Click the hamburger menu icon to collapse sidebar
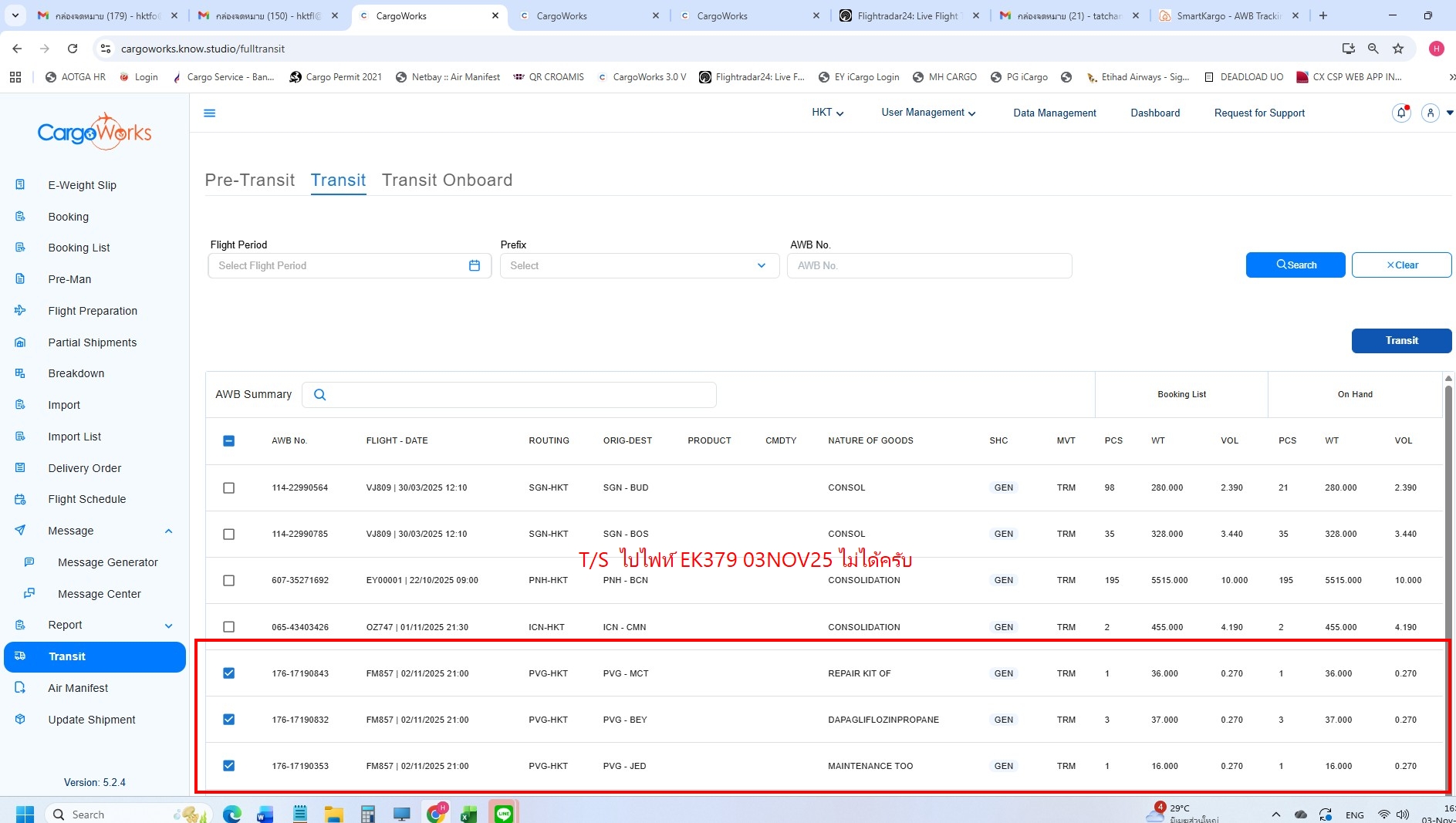The height and width of the screenshot is (823, 1456). pyautogui.click(x=209, y=113)
